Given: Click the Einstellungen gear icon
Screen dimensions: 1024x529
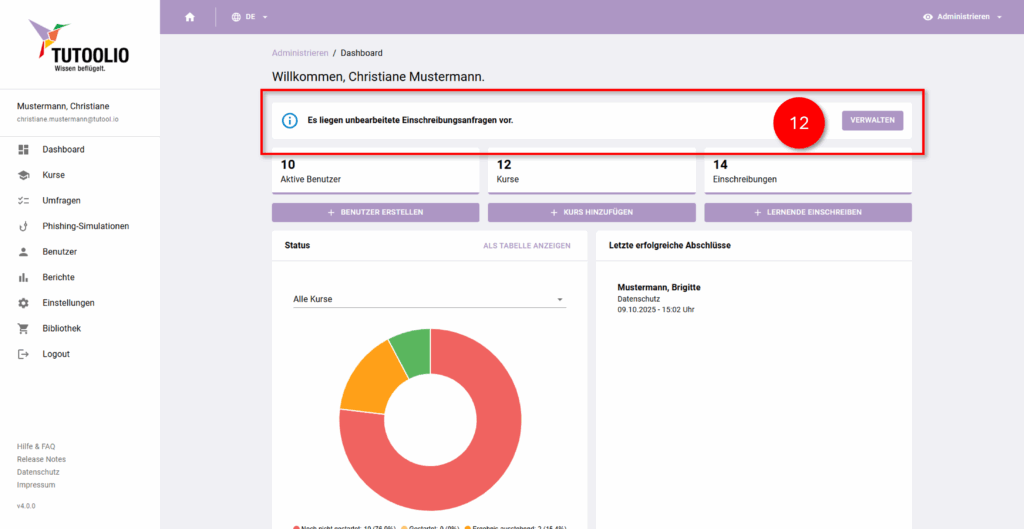Looking at the screenshot, I should [x=23, y=303].
